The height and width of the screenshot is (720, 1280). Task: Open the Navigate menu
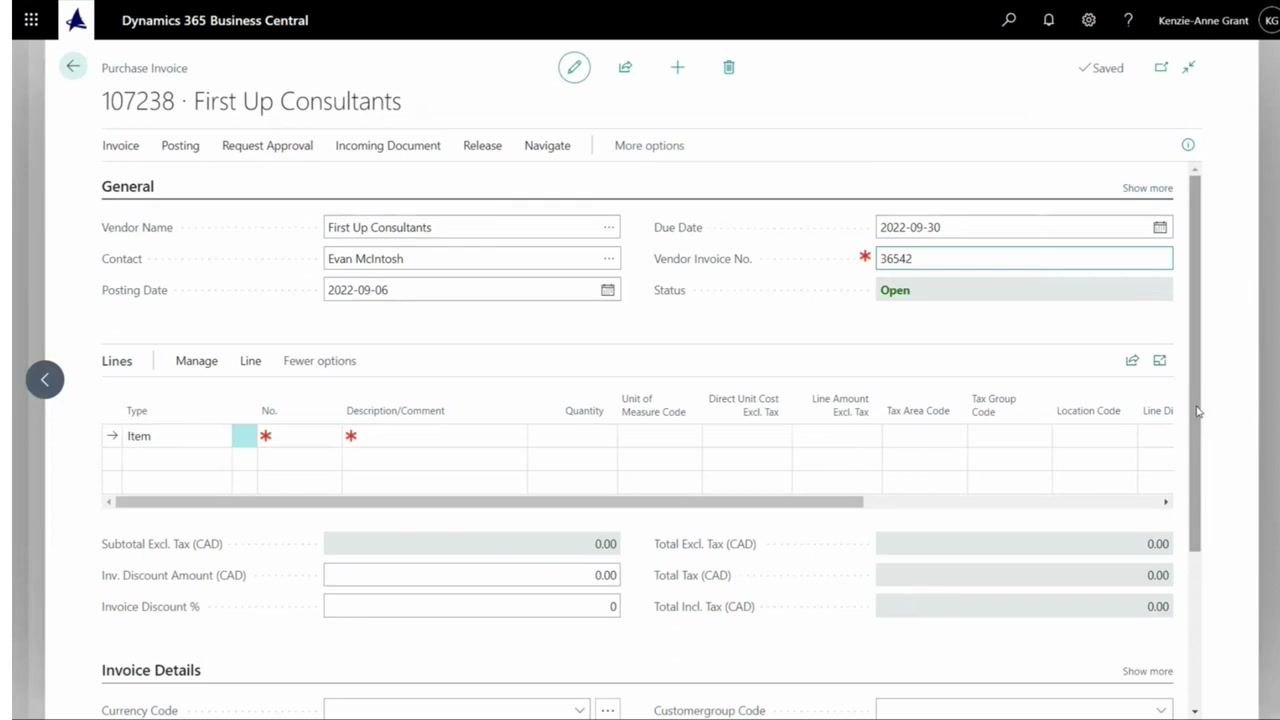click(547, 145)
